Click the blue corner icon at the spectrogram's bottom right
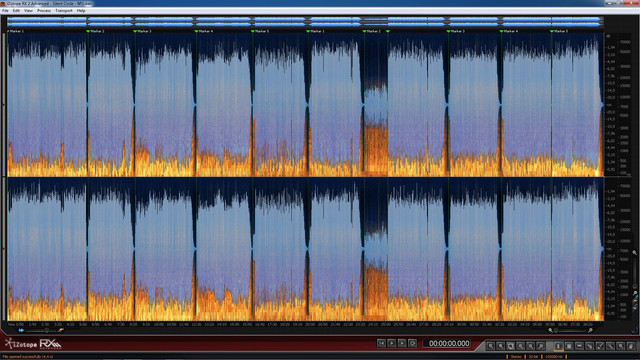Image resolution: width=640 pixels, height=360 pixels. coord(635,330)
